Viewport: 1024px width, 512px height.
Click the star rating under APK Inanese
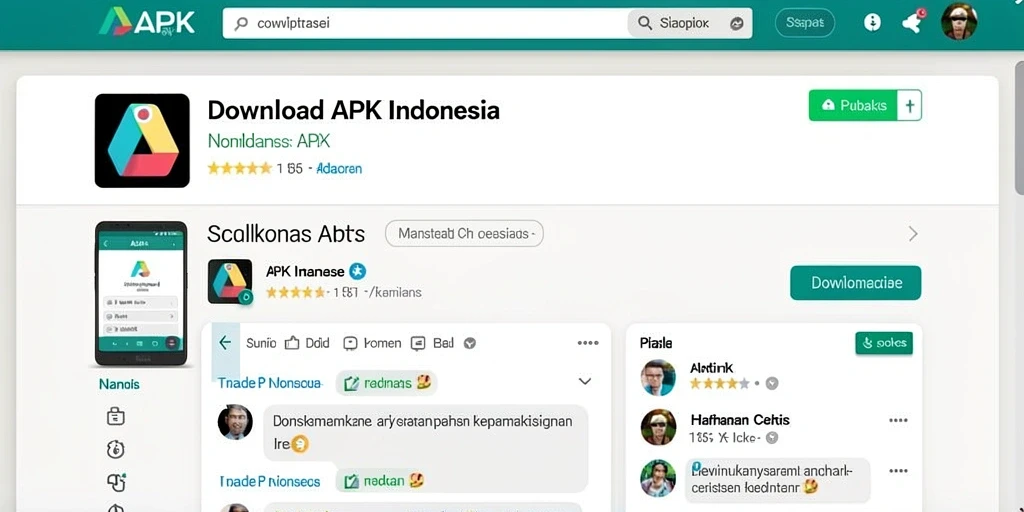[296, 292]
